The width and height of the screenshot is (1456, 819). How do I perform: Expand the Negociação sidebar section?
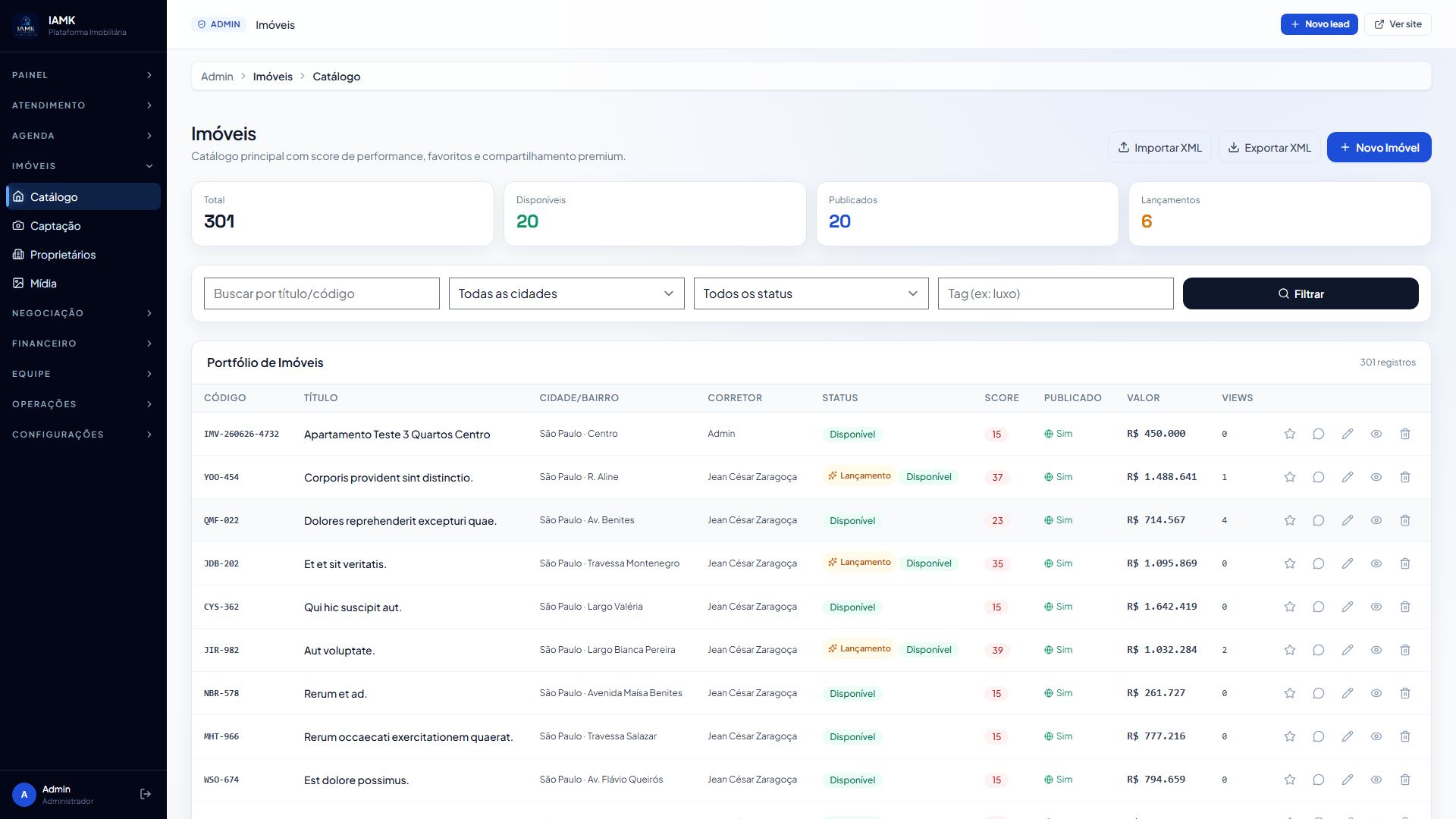[x=82, y=313]
